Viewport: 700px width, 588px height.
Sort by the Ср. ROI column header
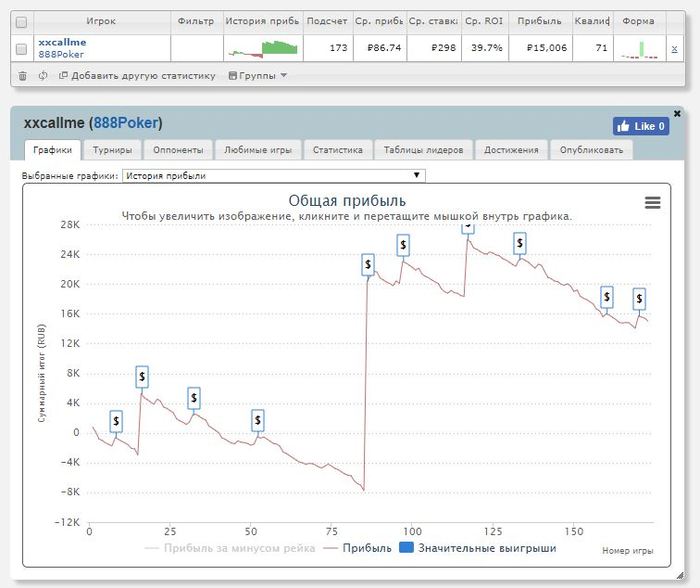(x=484, y=21)
